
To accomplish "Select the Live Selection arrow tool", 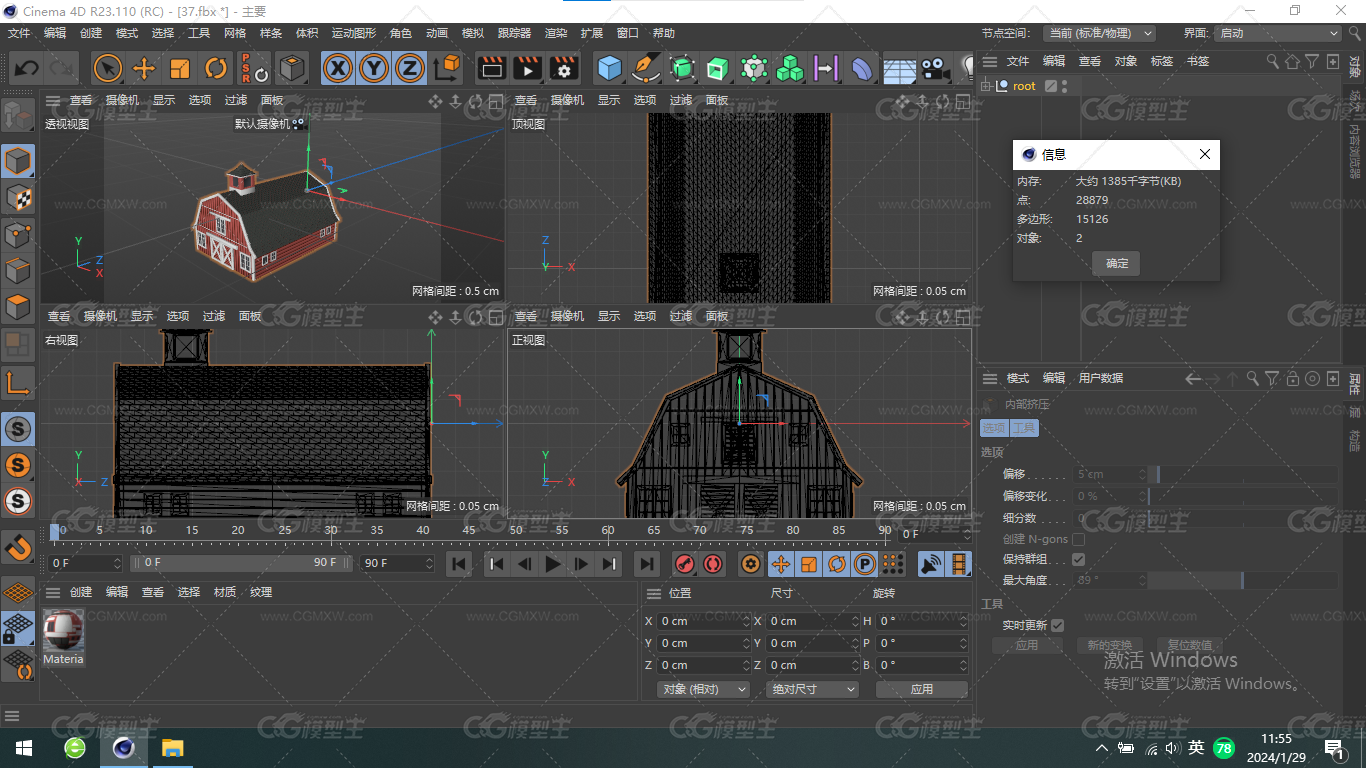I will pos(108,68).
